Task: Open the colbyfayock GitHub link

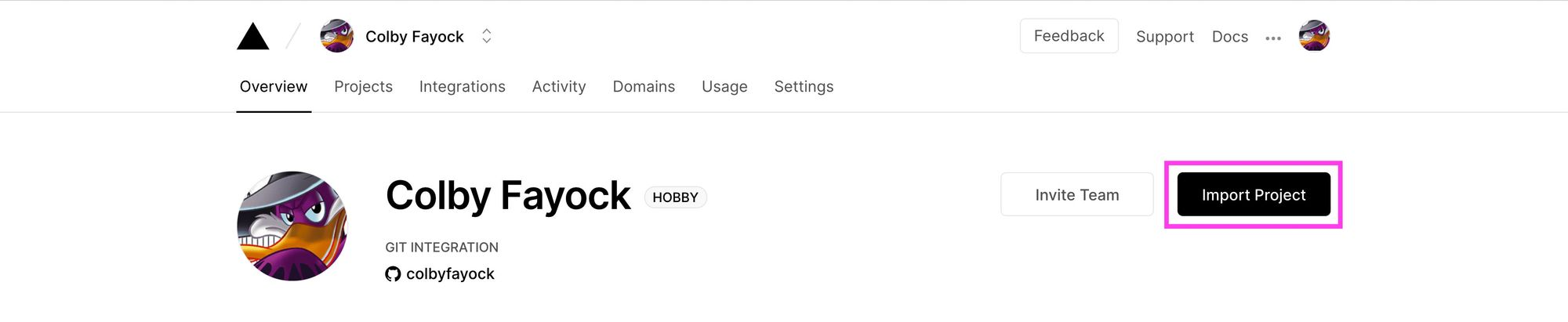Action: [x=450, y=274]
